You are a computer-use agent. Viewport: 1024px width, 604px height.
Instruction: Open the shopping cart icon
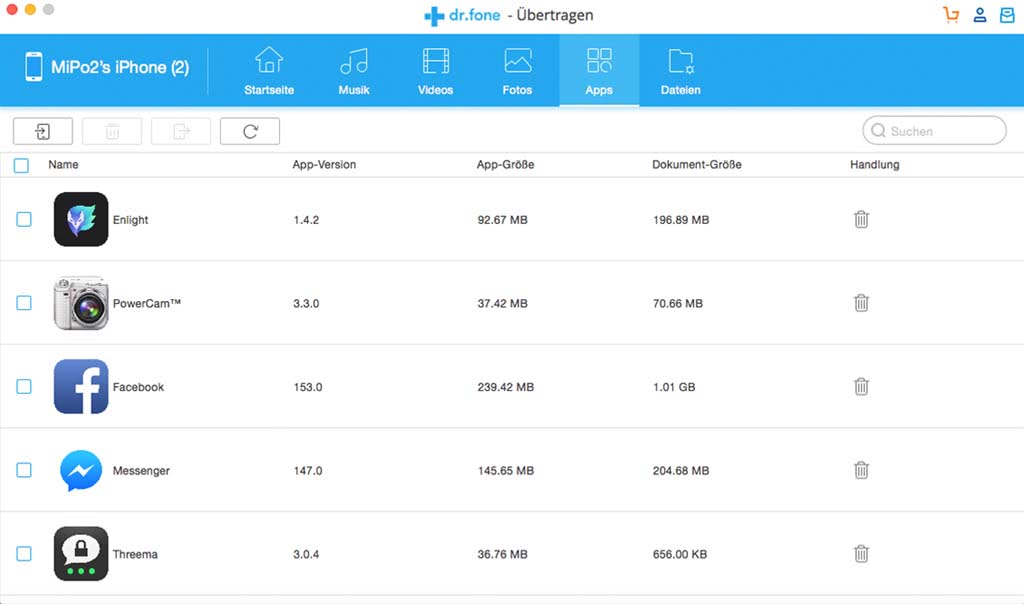coord(951,15)
